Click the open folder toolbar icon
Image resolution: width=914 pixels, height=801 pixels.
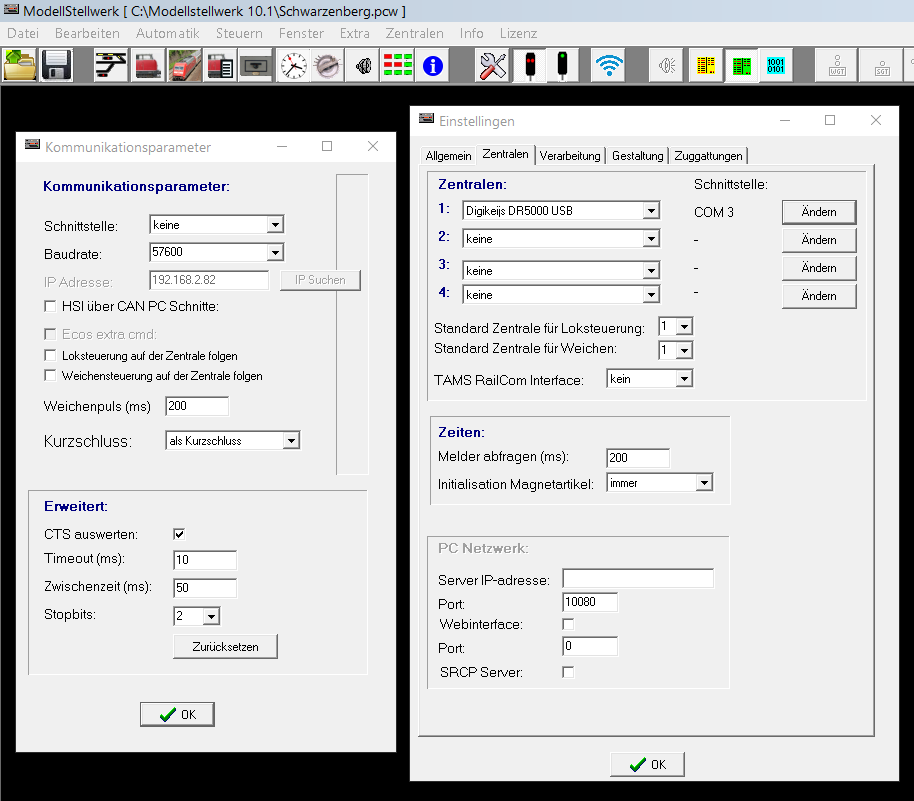point(20,65)
